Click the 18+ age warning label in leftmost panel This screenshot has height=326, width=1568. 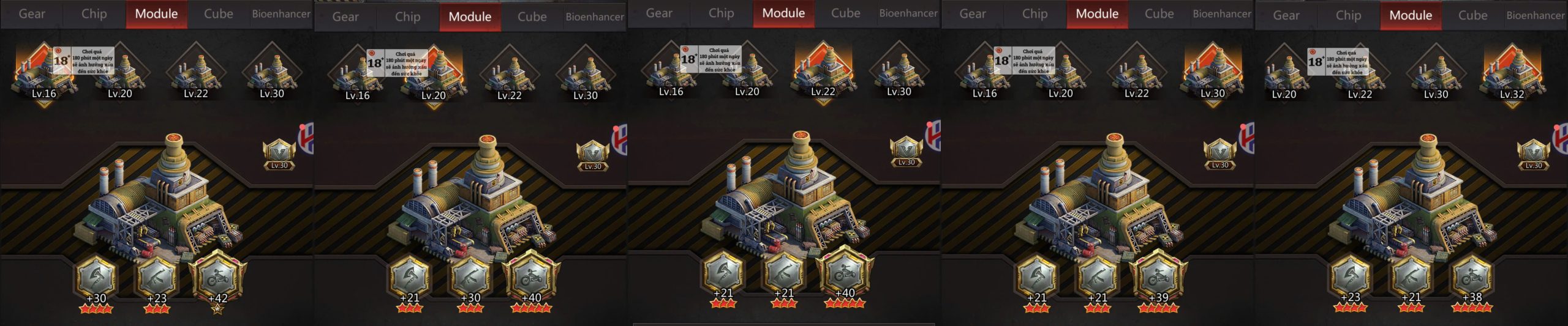coord(83,61)
